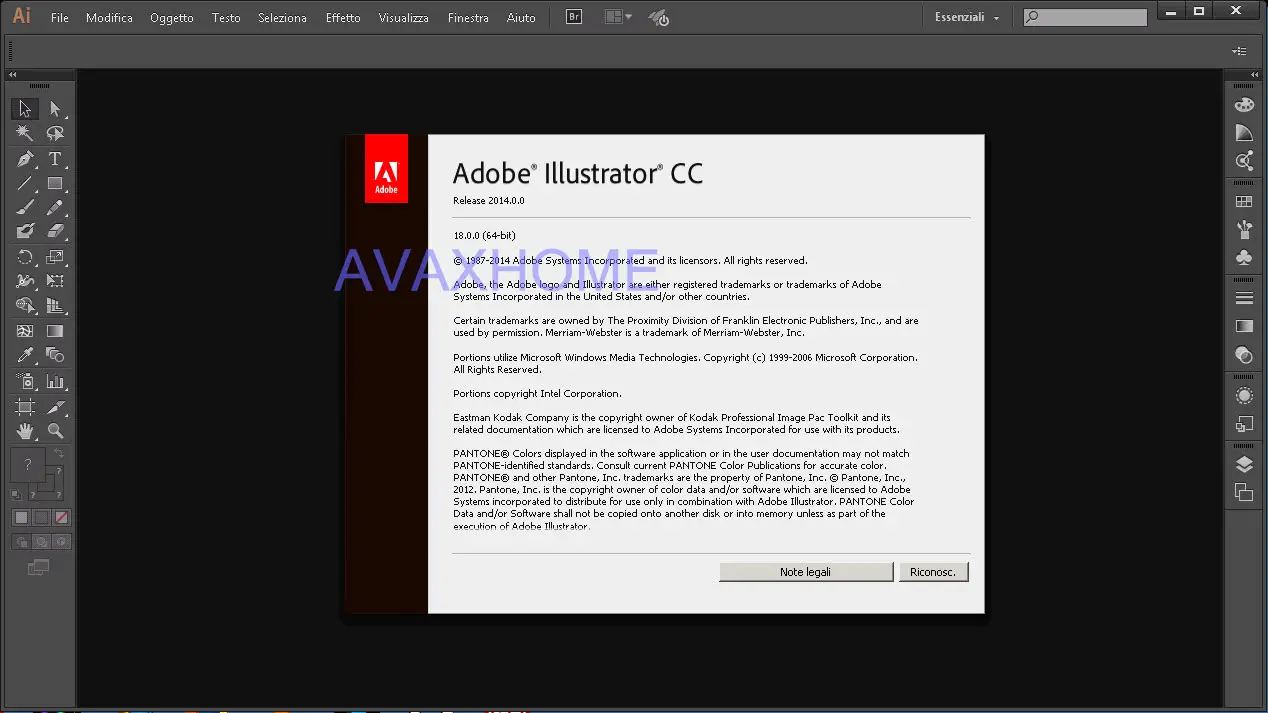Click the Note legali button
This screenshot has width=1268, height=713.
806,572
